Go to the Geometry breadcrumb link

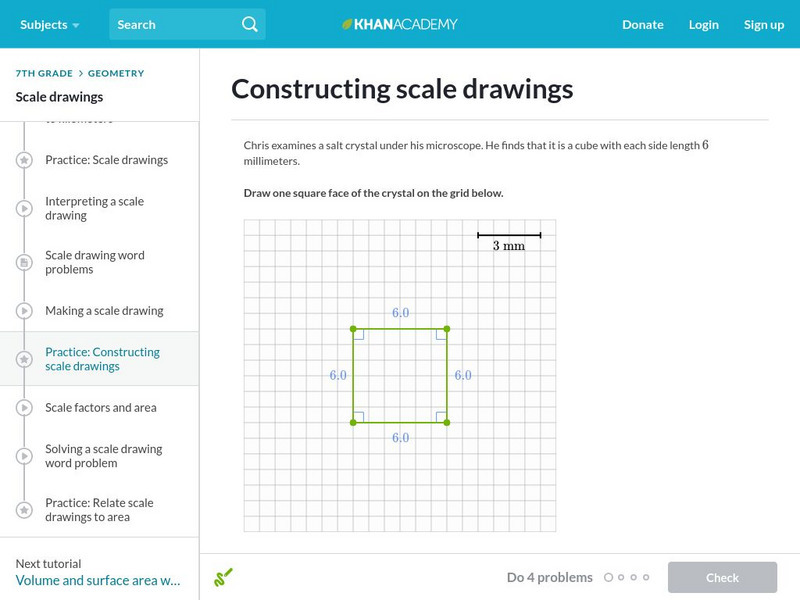pos(116,73)
